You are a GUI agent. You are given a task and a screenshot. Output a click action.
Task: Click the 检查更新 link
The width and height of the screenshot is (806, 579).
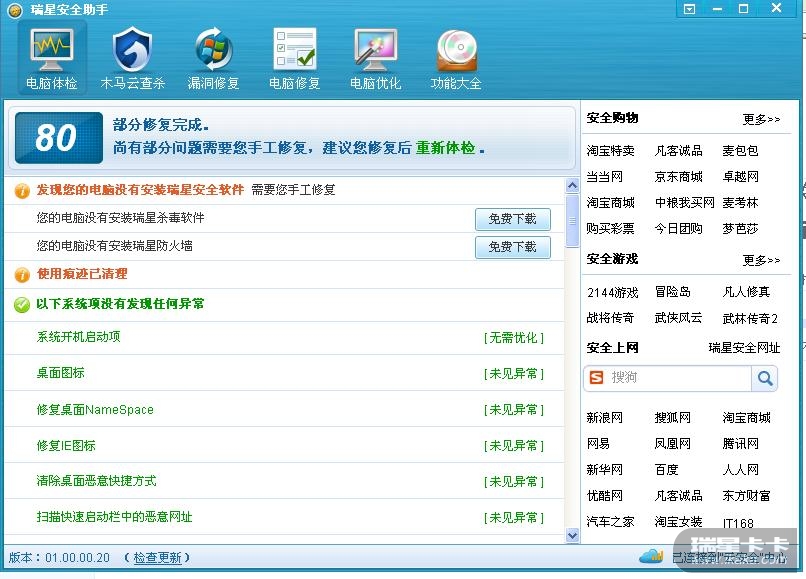(157, 557)
